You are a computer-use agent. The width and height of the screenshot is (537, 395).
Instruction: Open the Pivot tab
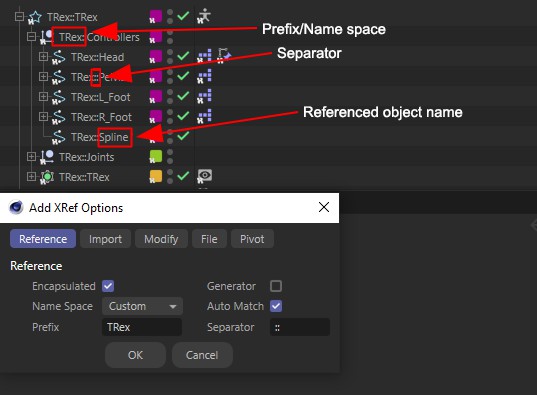(252, 239)
